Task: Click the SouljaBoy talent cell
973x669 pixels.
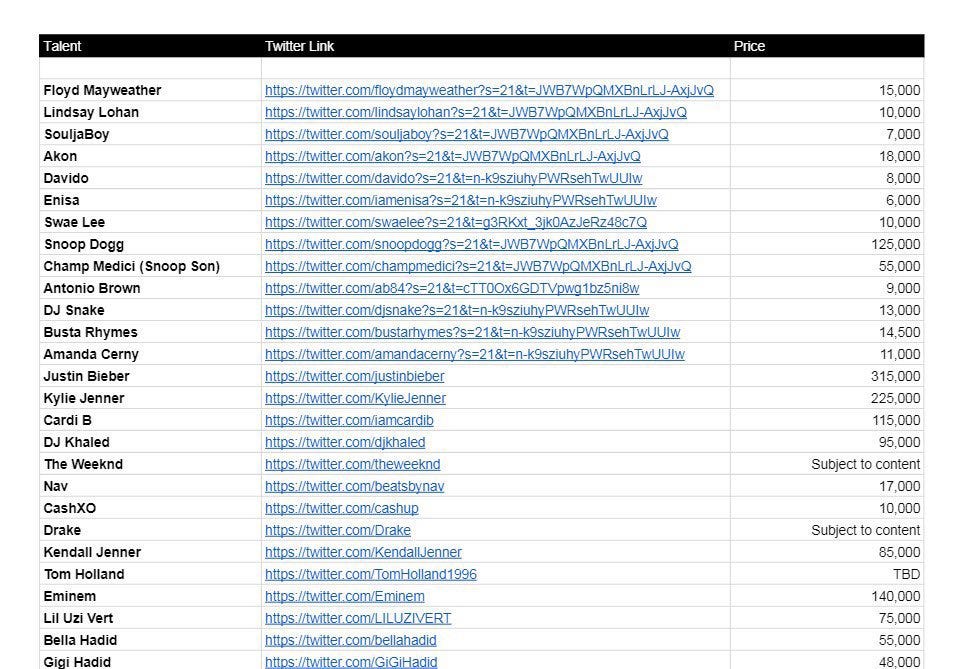Action: pyautogui.click(x=150, y=135)
